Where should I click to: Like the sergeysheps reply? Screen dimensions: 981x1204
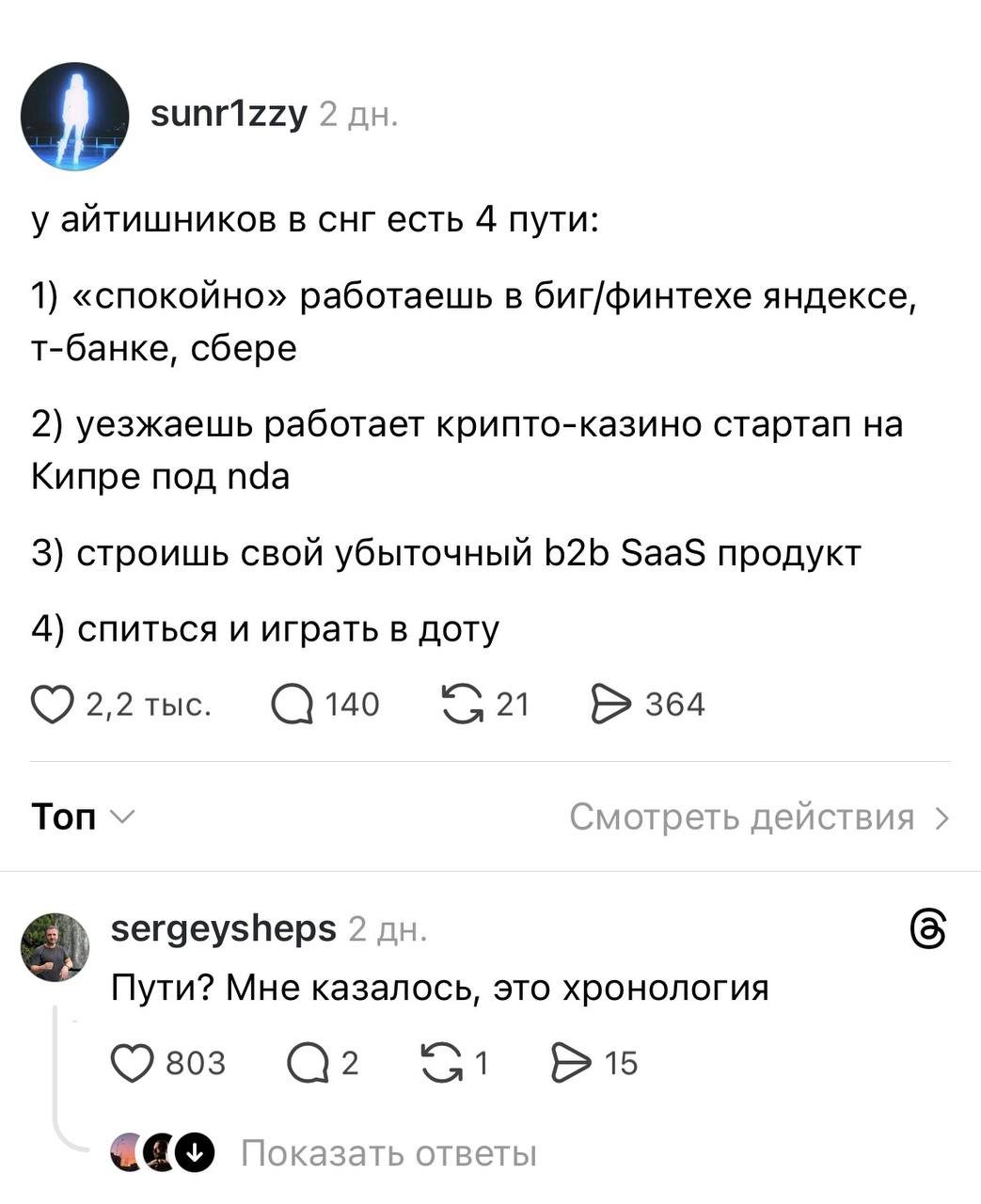click(133, 1063)
